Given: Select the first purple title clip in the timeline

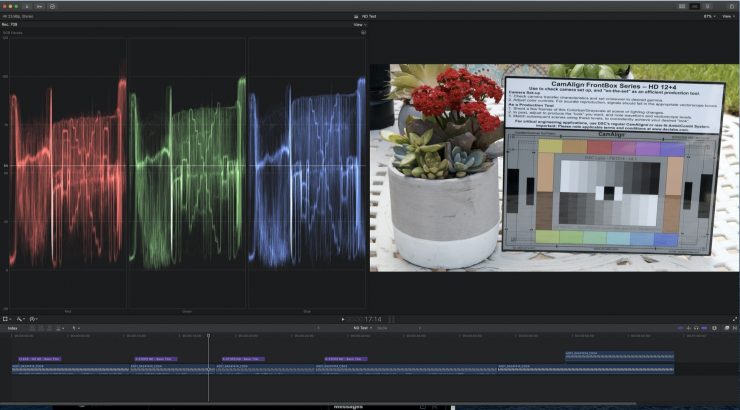Looking at the screenshot, I should coord(38,358).
